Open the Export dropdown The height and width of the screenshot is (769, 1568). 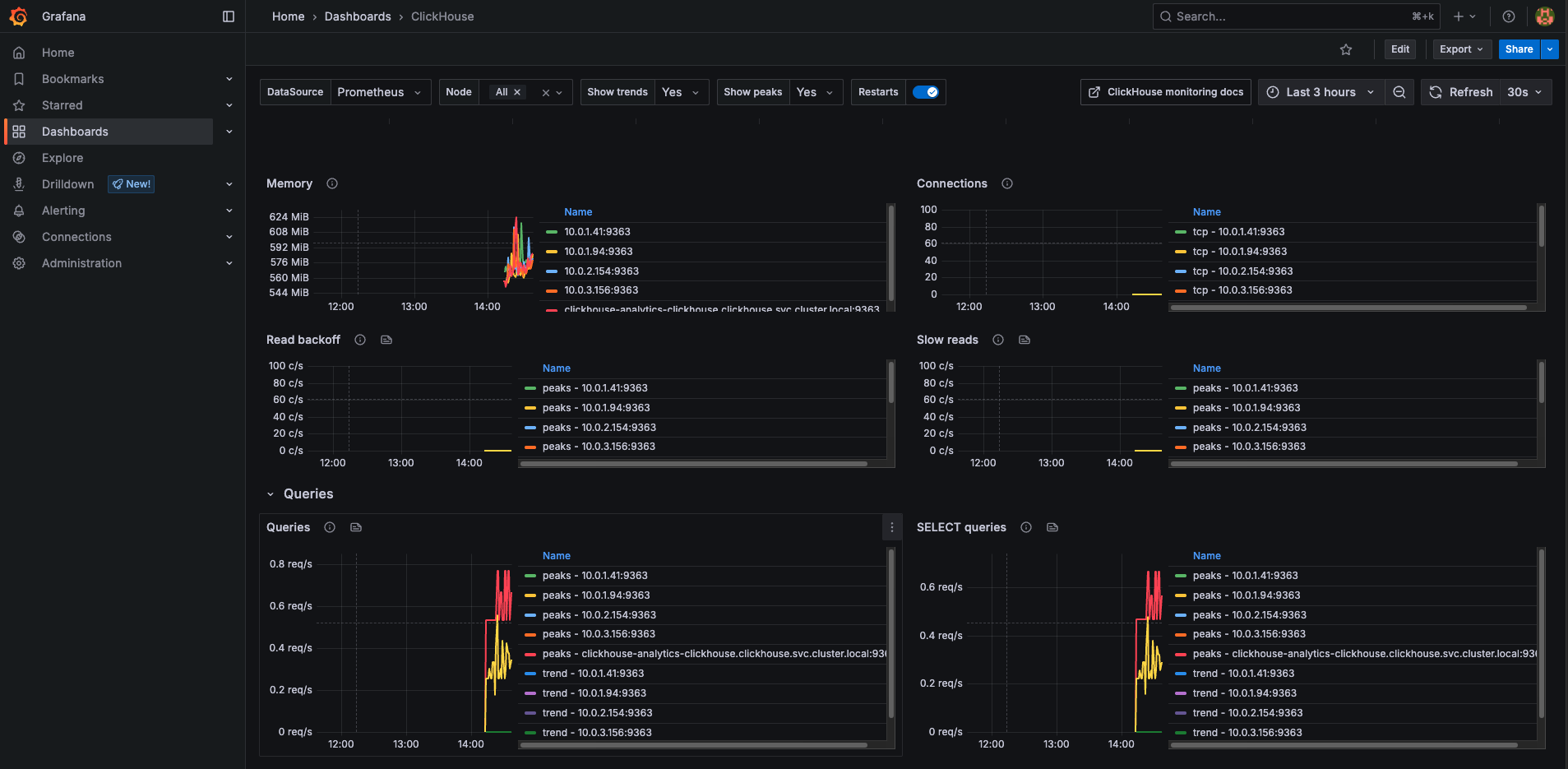[x=1462, y=49]
